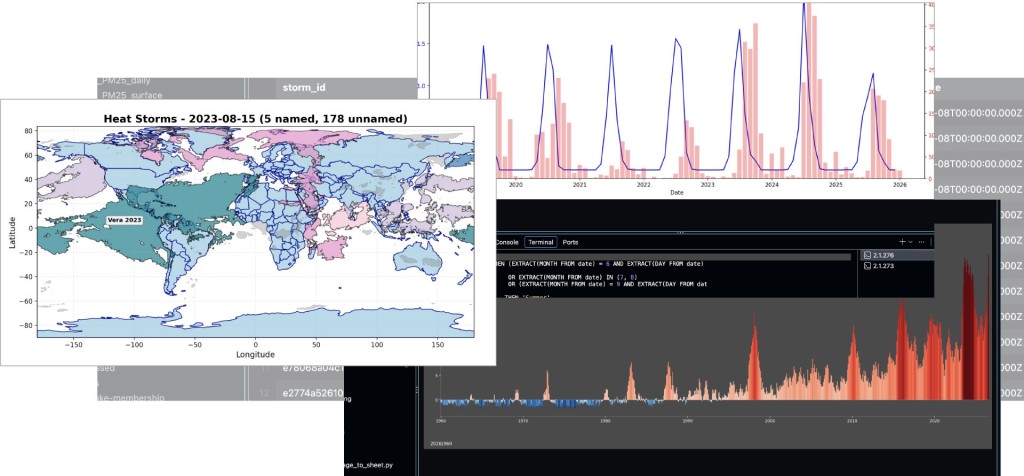Add a new terminal with plus icon

point(903,242)
